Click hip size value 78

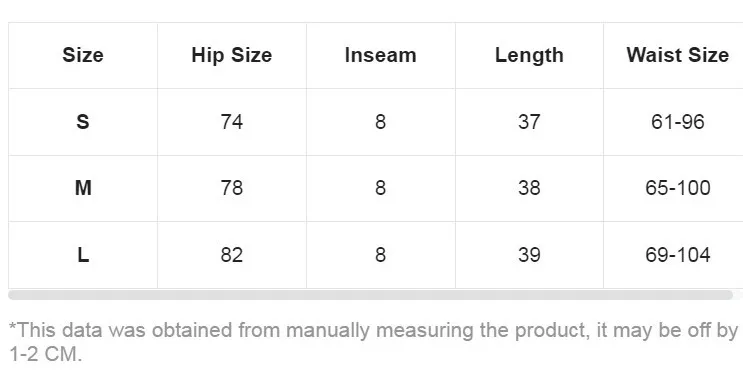tap(232, 188)
